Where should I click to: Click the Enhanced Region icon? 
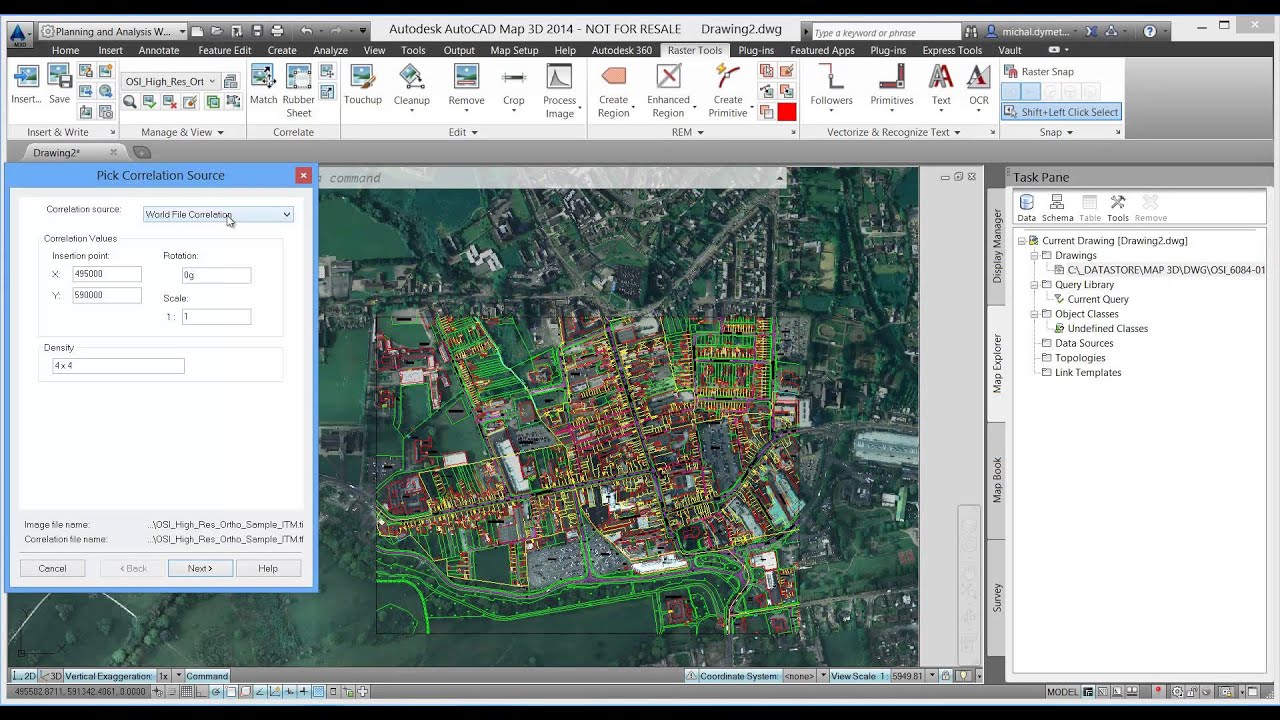coord(668,77)
